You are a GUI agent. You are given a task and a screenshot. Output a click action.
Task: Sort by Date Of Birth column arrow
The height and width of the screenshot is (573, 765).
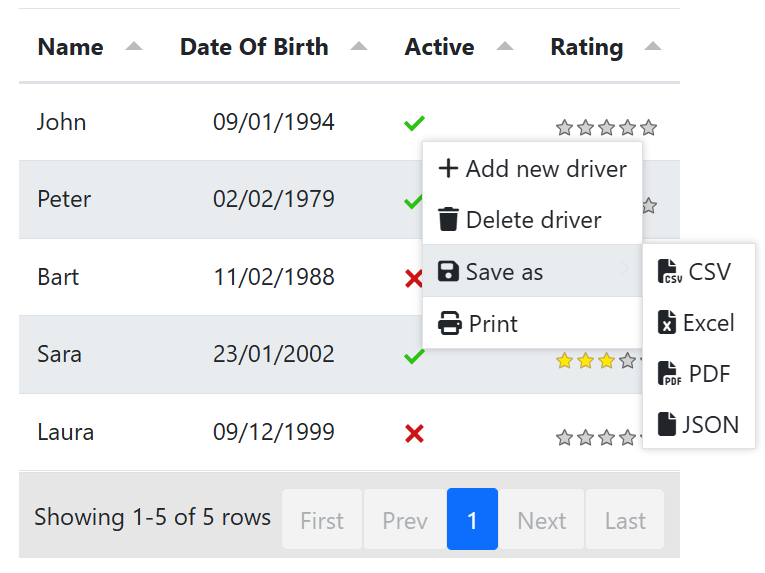[359, 47]
